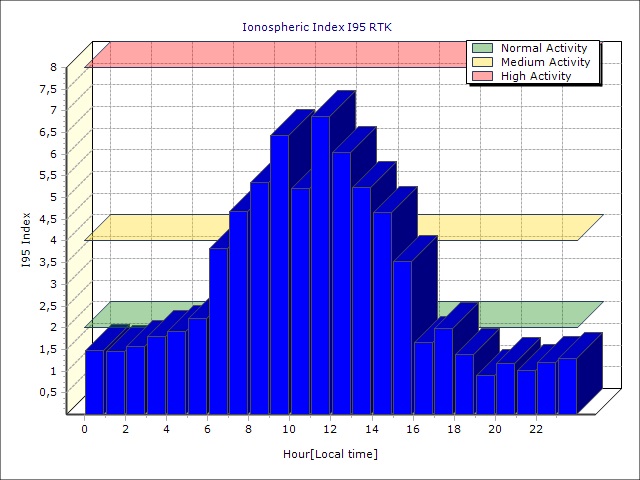The width and height of the screenshot is (640, 480).
Task: Click the shortest blue bar near hour 19
Action: [x=485, y=394]
